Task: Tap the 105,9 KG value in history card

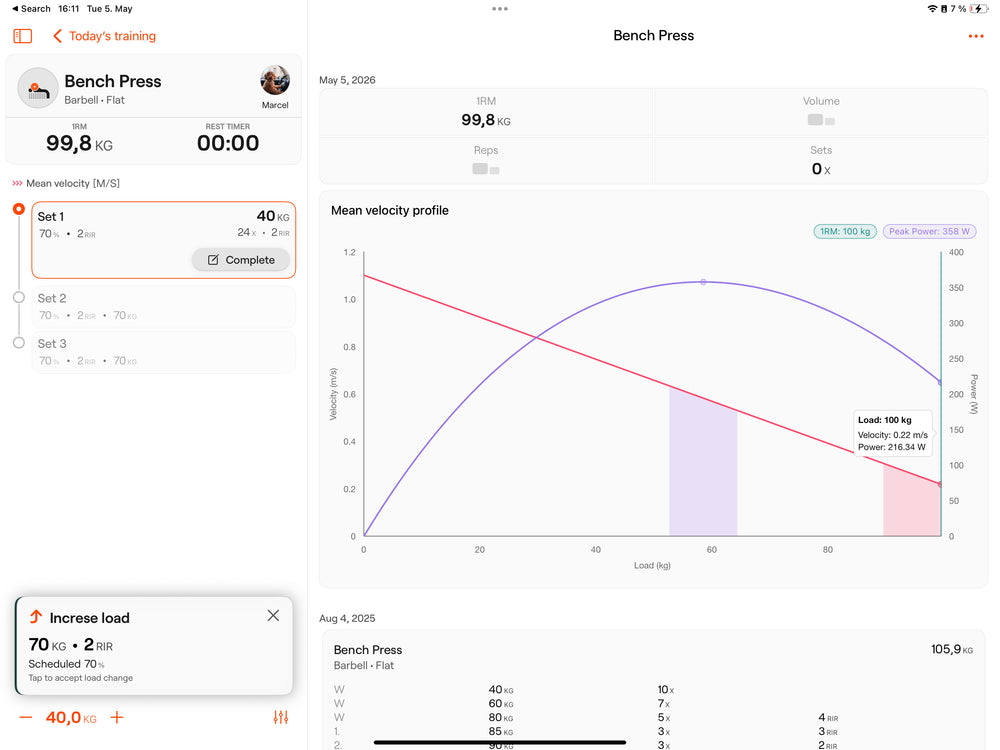Action: pyautogui.click(x=952, y=649)
